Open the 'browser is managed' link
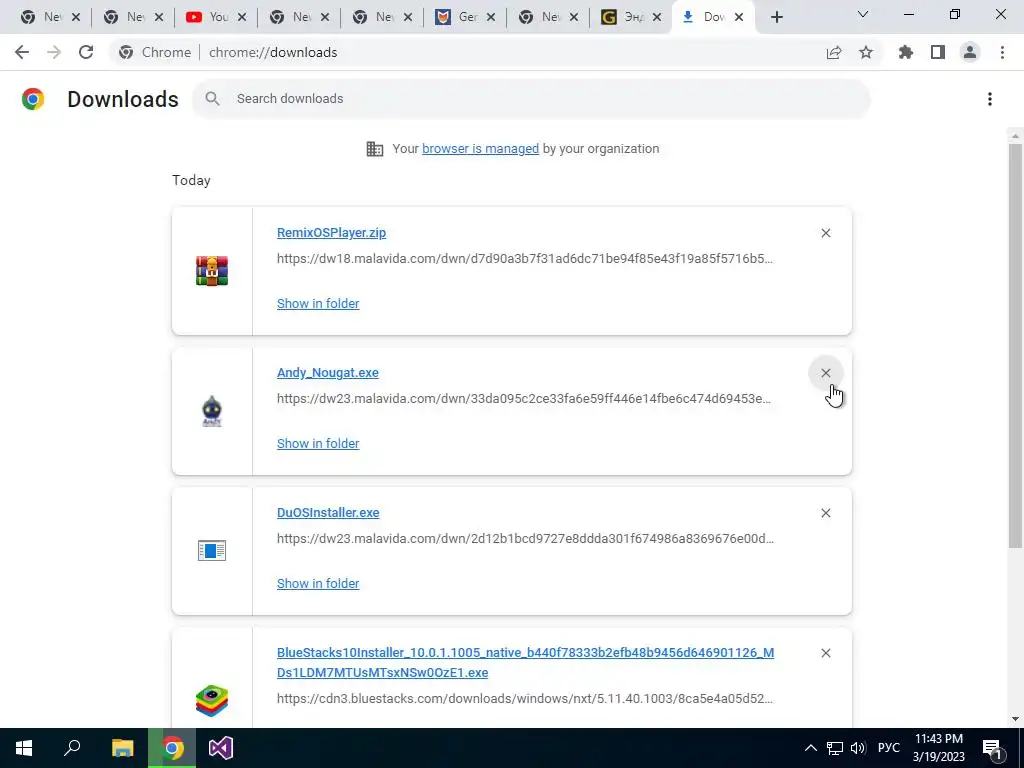The width and height of the screenshot is (1024, 768). [480, 148]
